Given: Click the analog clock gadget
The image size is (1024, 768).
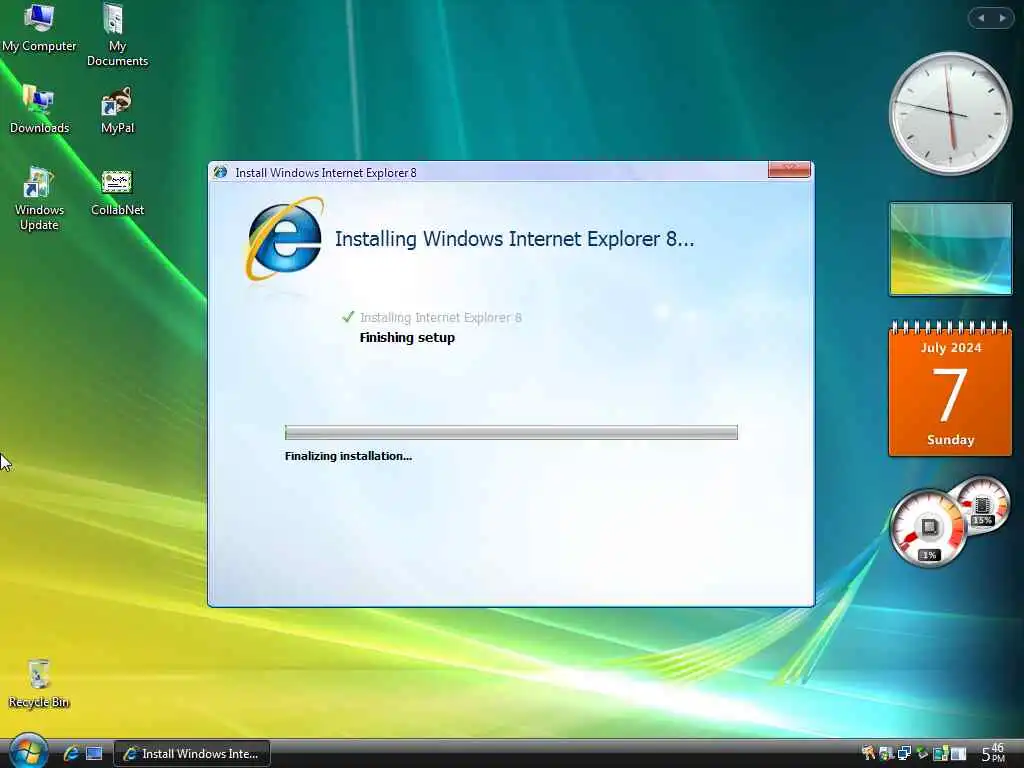Looking at the screenshot, I should point(950,113).
